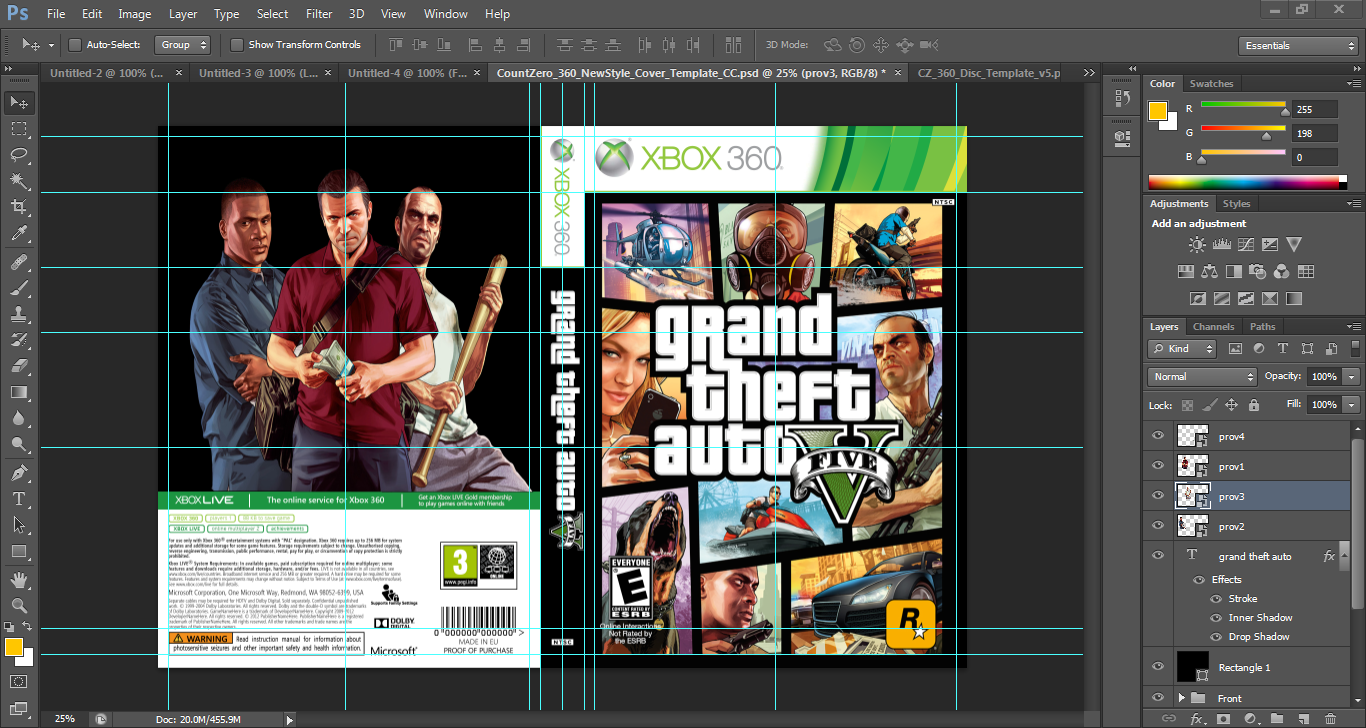Expand the Front layer group
This screenshot has height=728, width=1366.
[1181, 698]
